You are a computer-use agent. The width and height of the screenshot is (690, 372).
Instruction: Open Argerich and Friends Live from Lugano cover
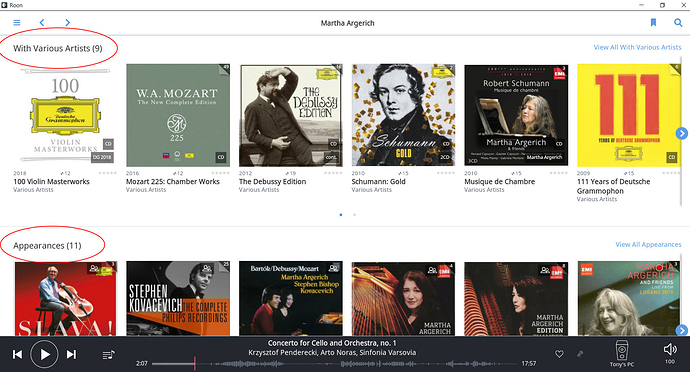pyautogui.click(x=629, y=298)
